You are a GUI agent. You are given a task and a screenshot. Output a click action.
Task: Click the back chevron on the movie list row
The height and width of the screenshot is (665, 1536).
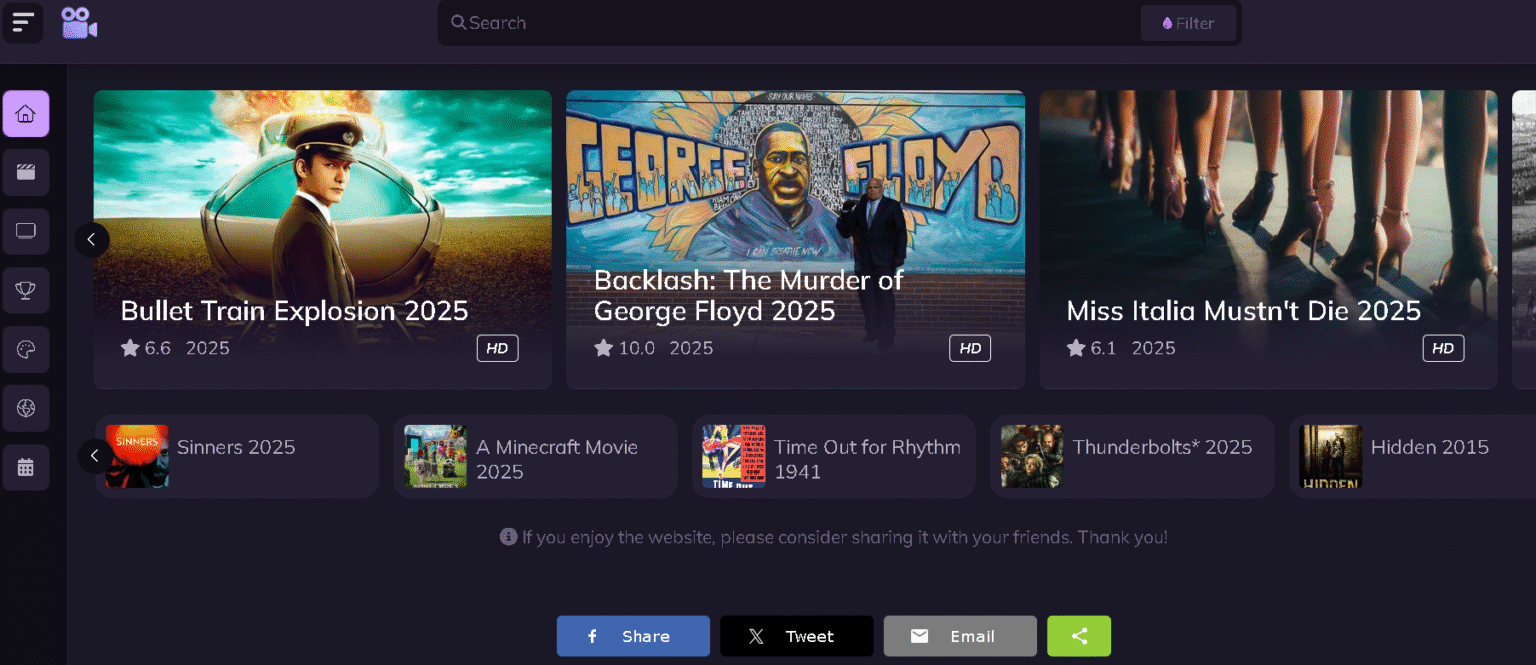point(94,455)
